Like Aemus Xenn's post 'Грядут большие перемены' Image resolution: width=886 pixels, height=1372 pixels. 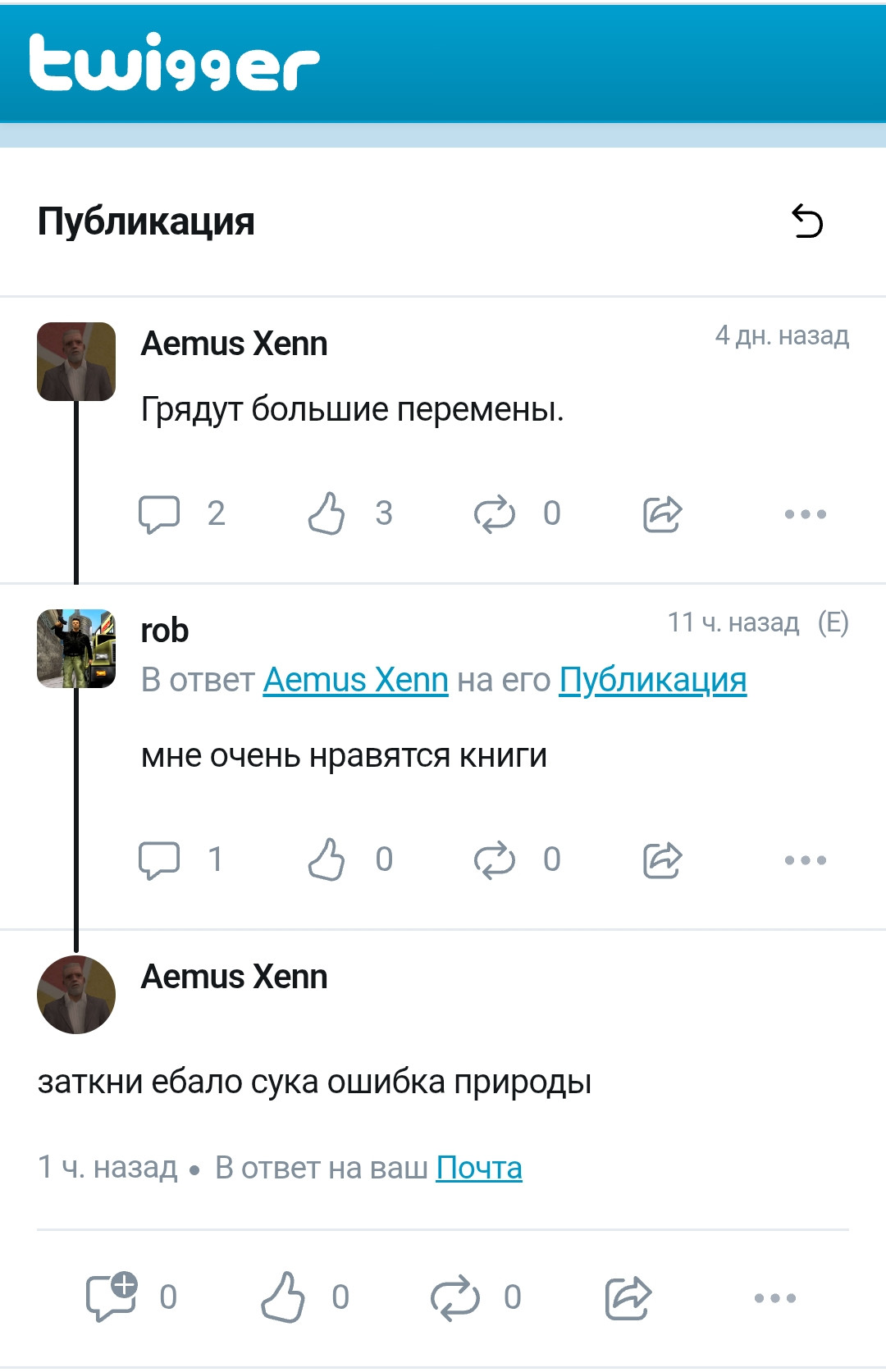327,514
